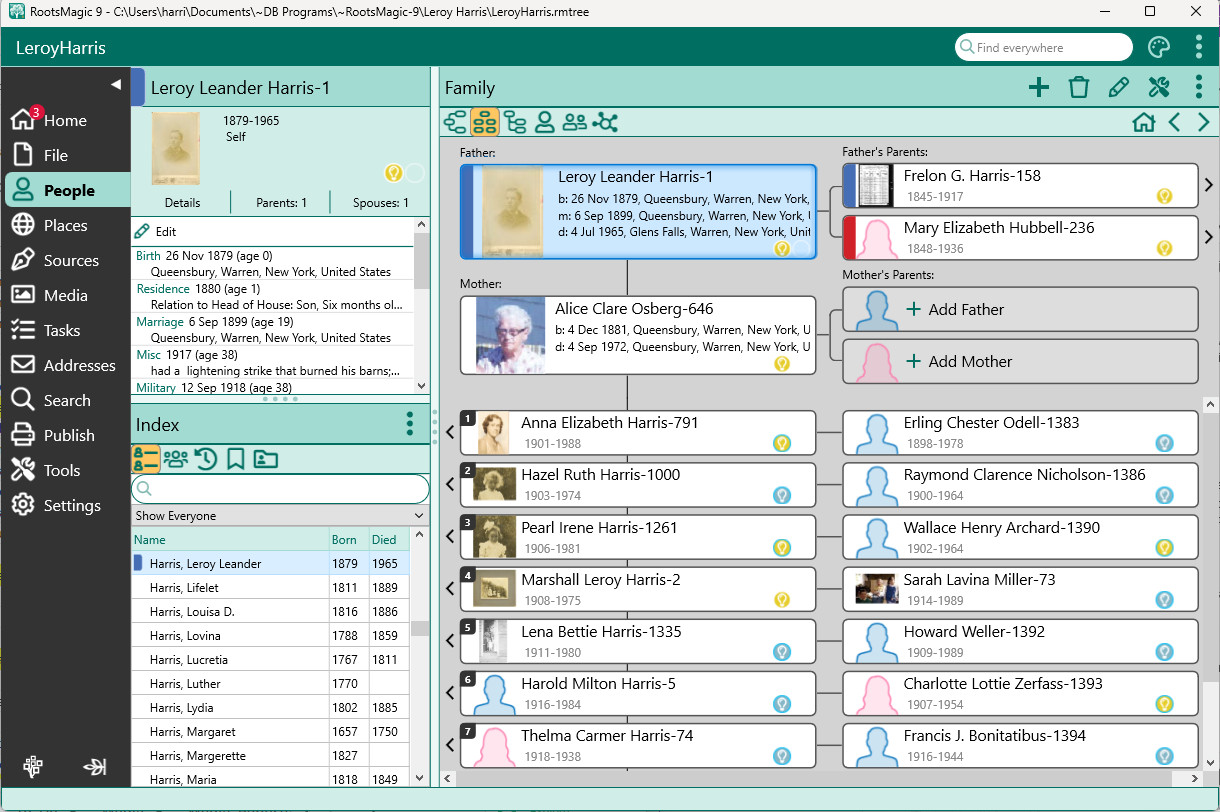Screen dimensions: 1220x812
Task: Switch to the Association view icon
Action: (x=605, y=122)
